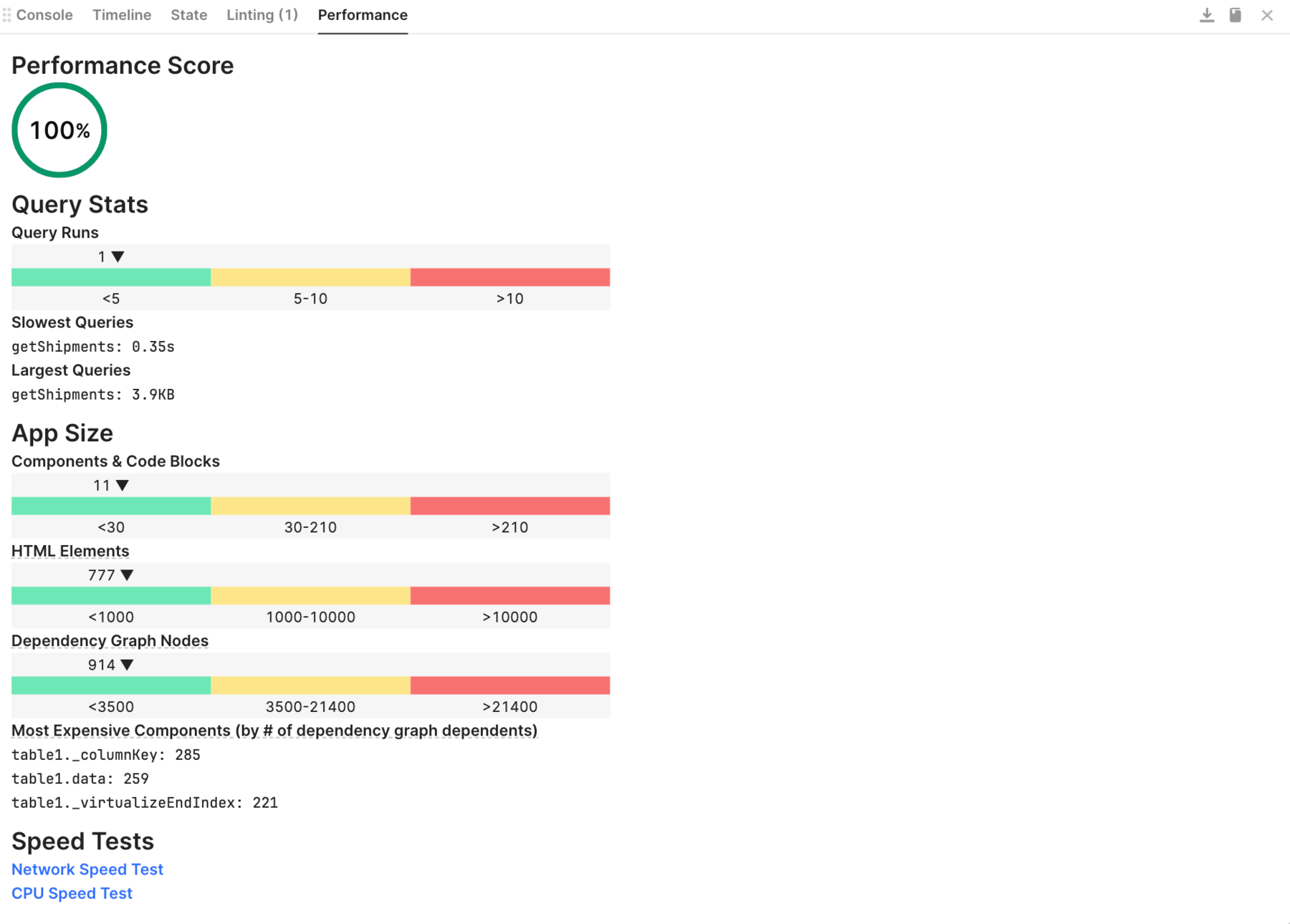Click the Query Runs marker showing 1

point(111,256)
